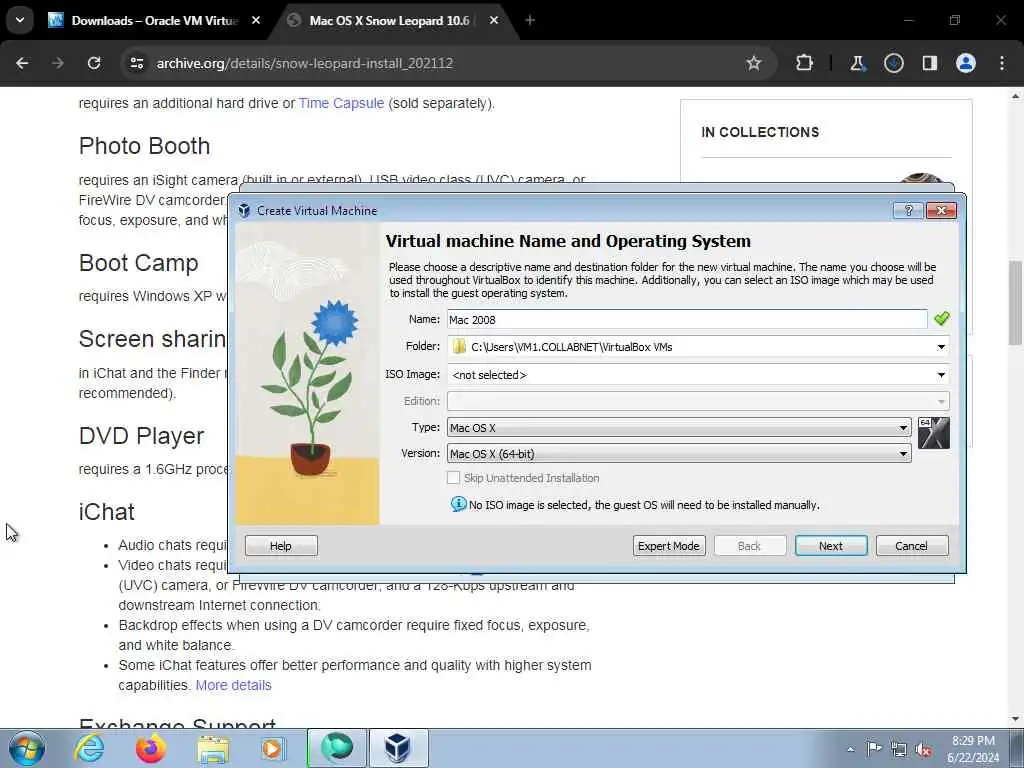Viewport: 1024px width, 768px height.
Task: Switch to Downloads – Oracle VM VirtualBox tab
Action: (x=154, y=20)
